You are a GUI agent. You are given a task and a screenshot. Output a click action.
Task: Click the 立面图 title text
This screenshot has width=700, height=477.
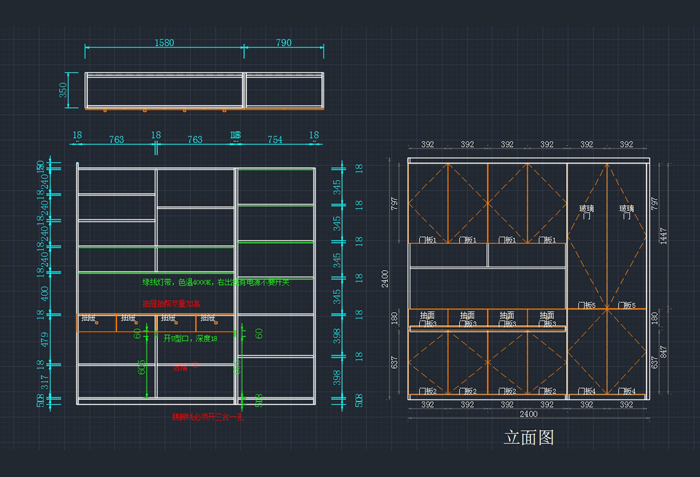tap(529, 438)
